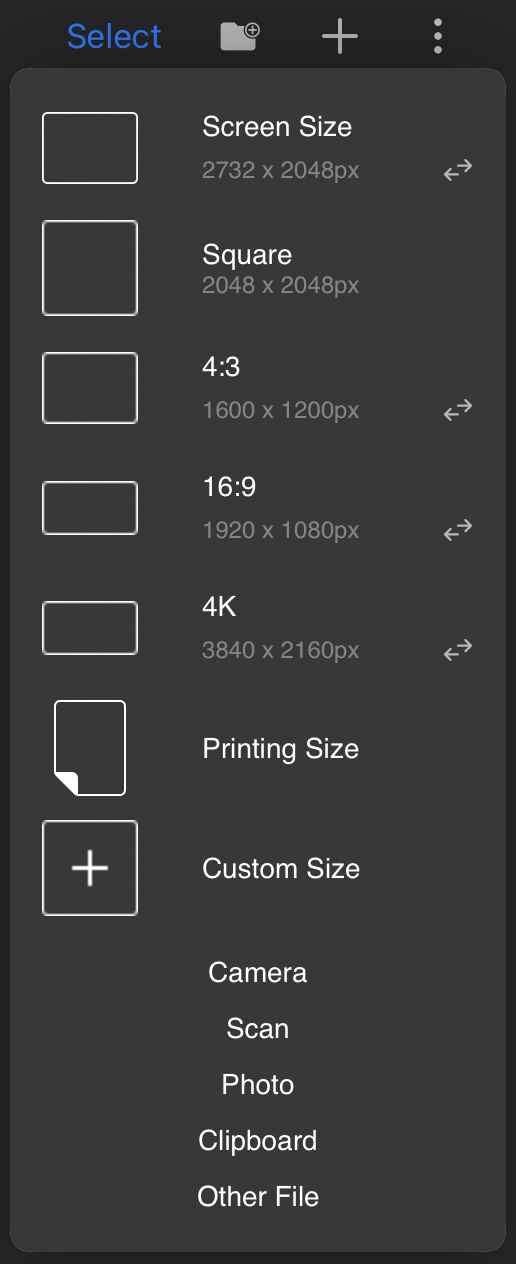516x1264 pixels.
Task: Select the 4K canvas thumbnail
Action: point(90,628)
